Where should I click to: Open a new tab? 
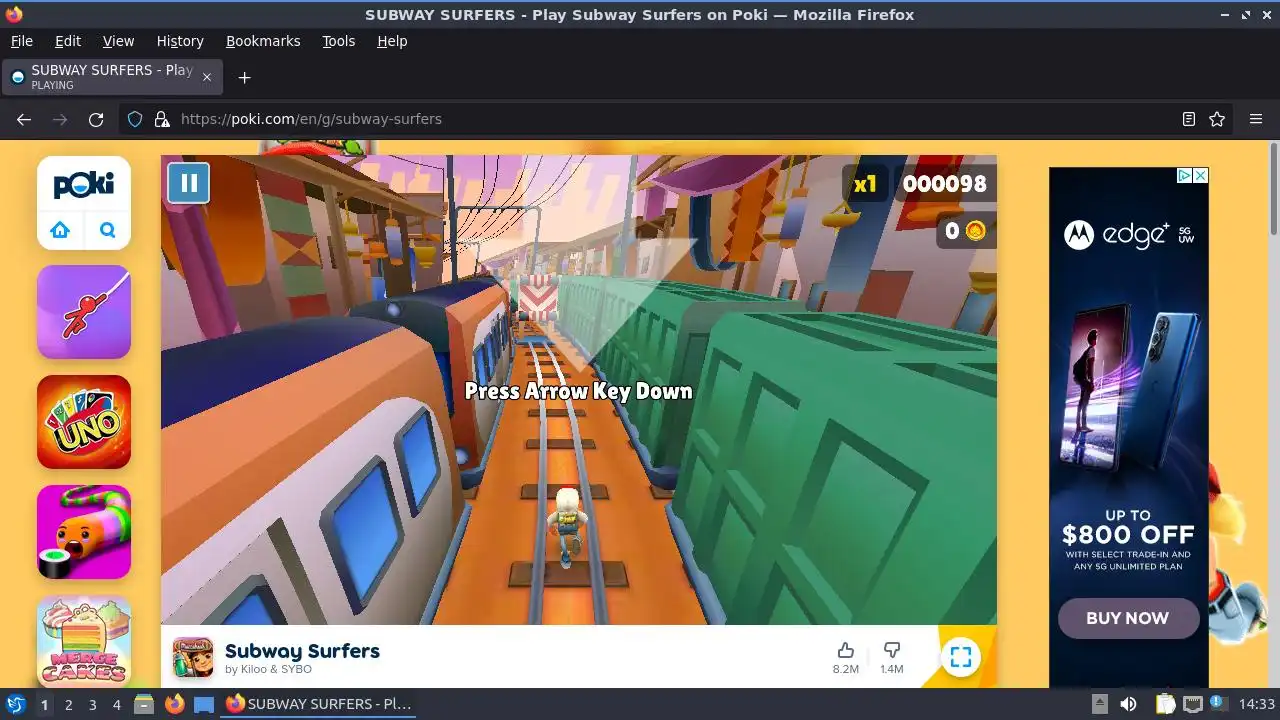pos(244,77)
